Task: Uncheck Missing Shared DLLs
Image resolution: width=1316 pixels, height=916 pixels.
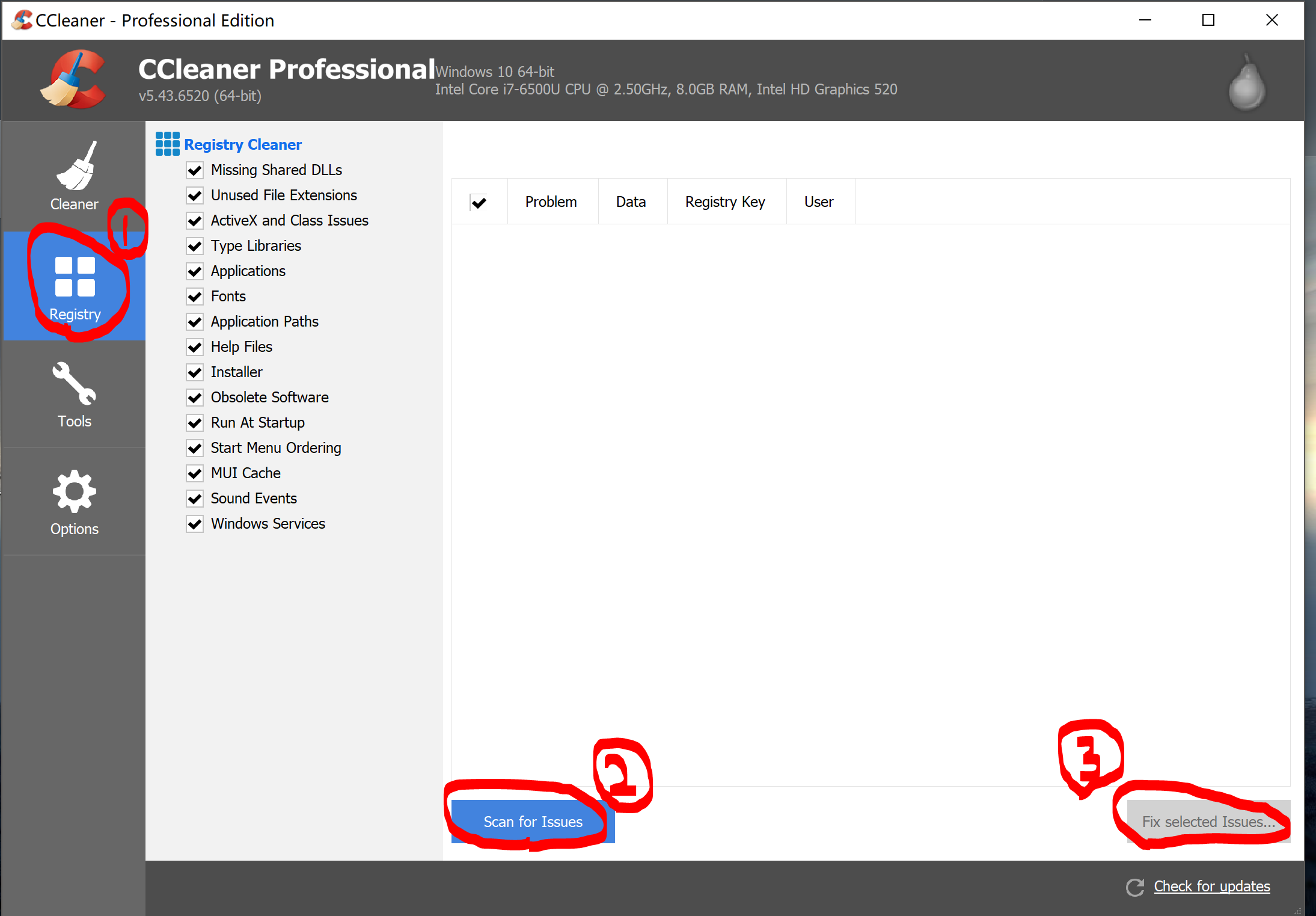Action: (x=195, y=170)
